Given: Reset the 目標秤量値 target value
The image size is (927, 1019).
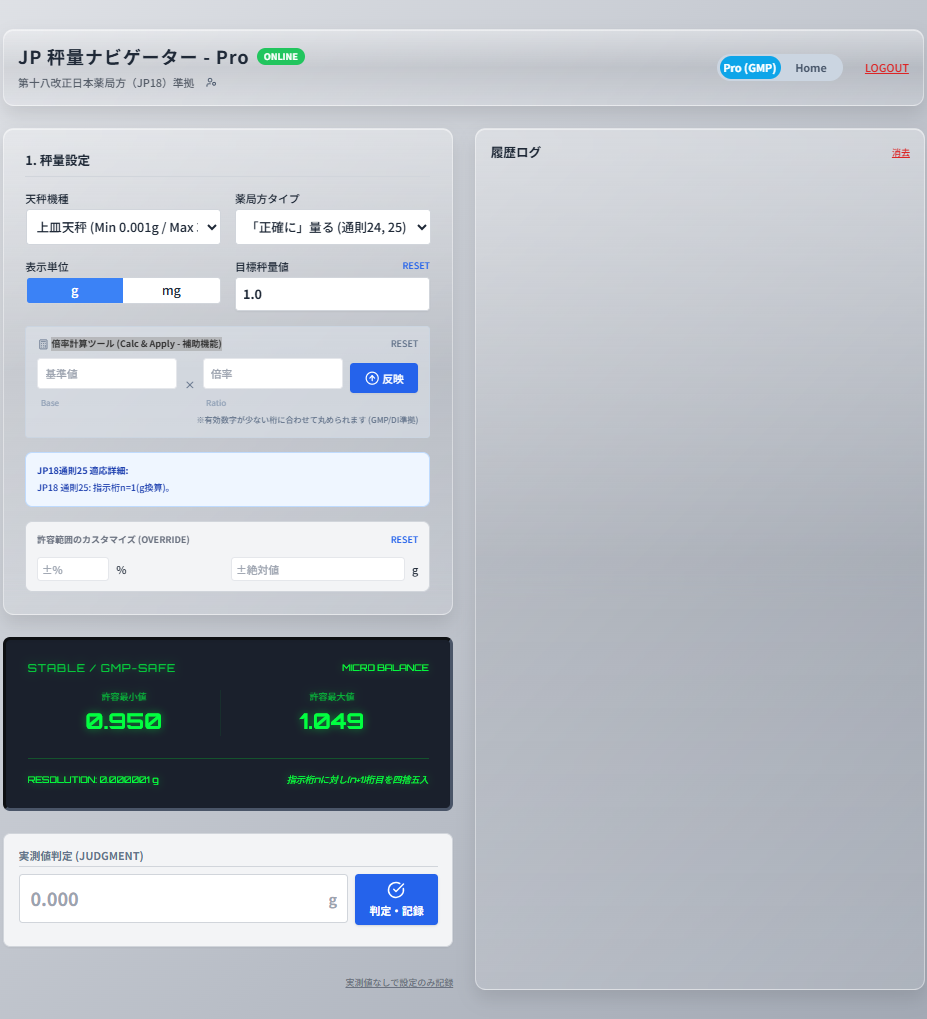Looking at the screenshot, I should pos(416,266).
